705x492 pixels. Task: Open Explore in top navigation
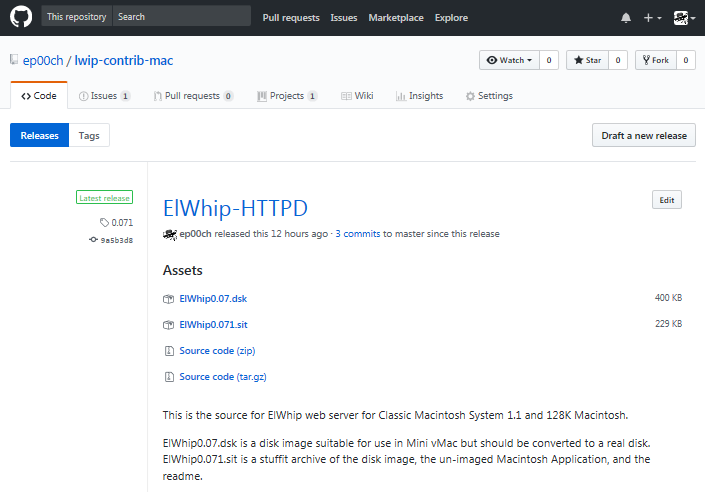point(451,18)
